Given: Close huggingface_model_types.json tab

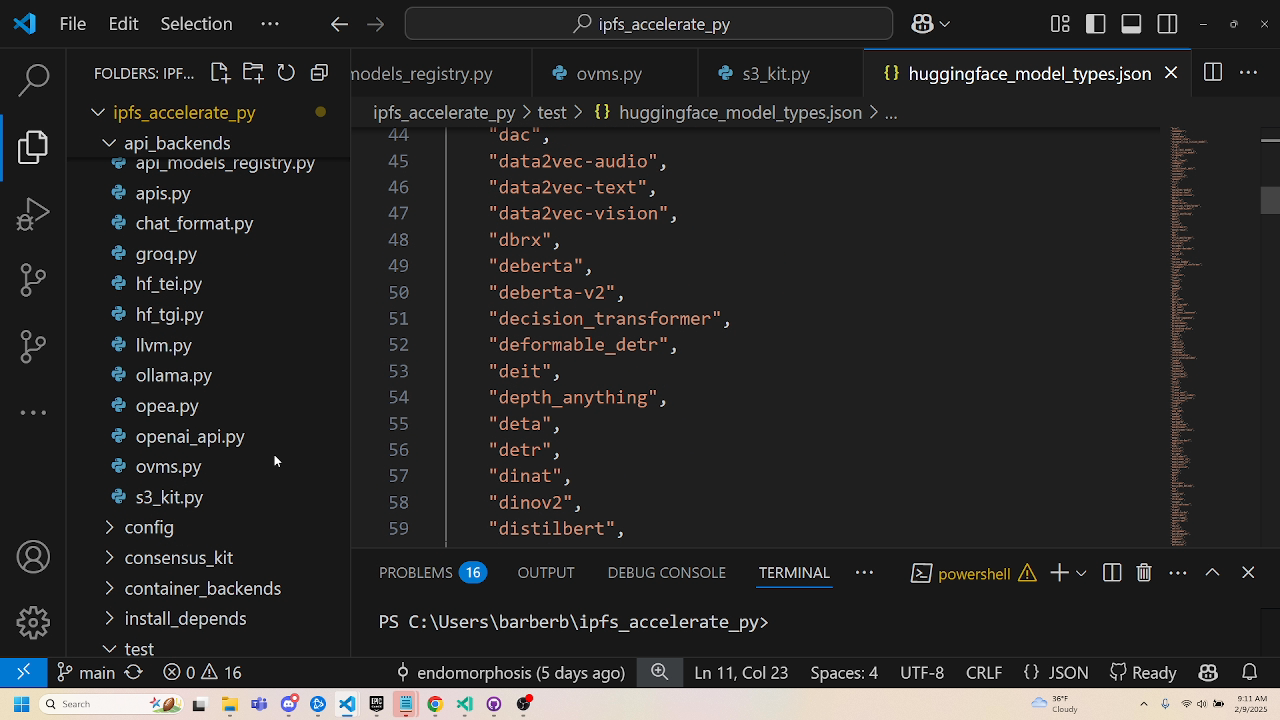Looking at the screenshot, I should coord(1171,73).
